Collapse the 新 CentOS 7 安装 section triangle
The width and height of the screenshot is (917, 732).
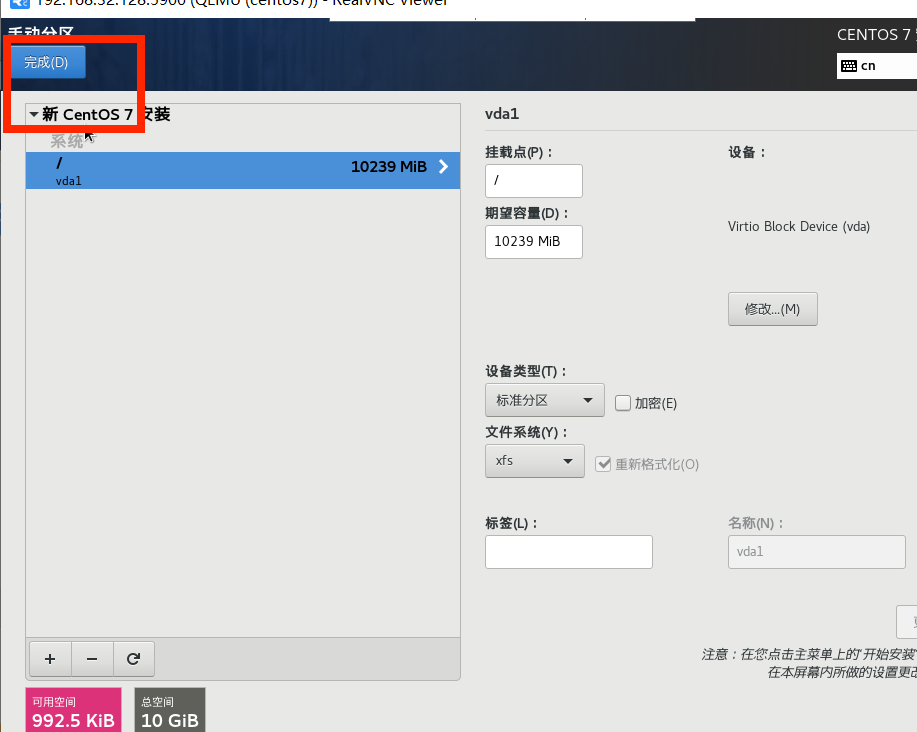point(34,115)
